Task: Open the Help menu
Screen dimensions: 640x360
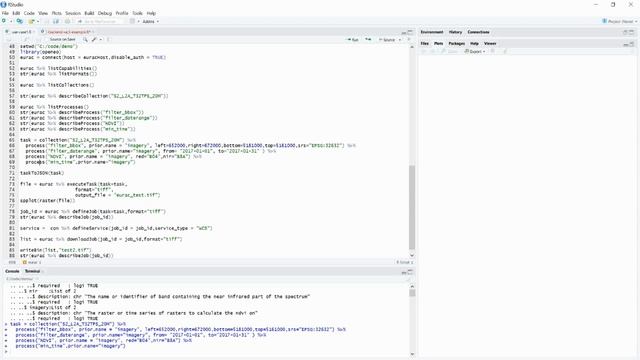Action: pyautogui.click(x=151, y=13)
